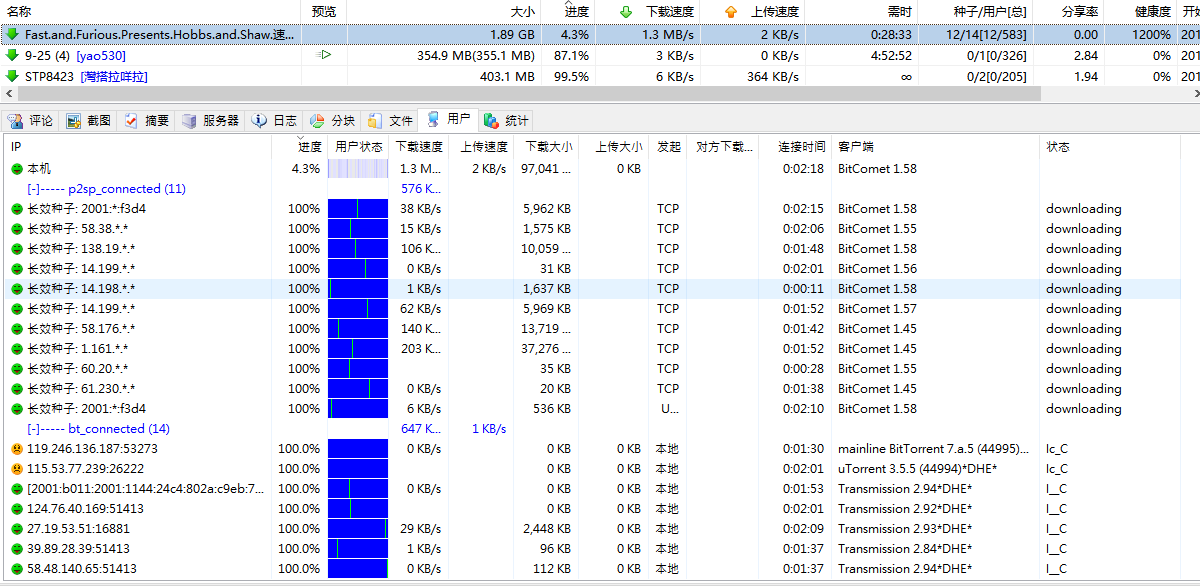Click the info icon on 日志 tab
1200x586 pixels.
click(x=259, y=121)
